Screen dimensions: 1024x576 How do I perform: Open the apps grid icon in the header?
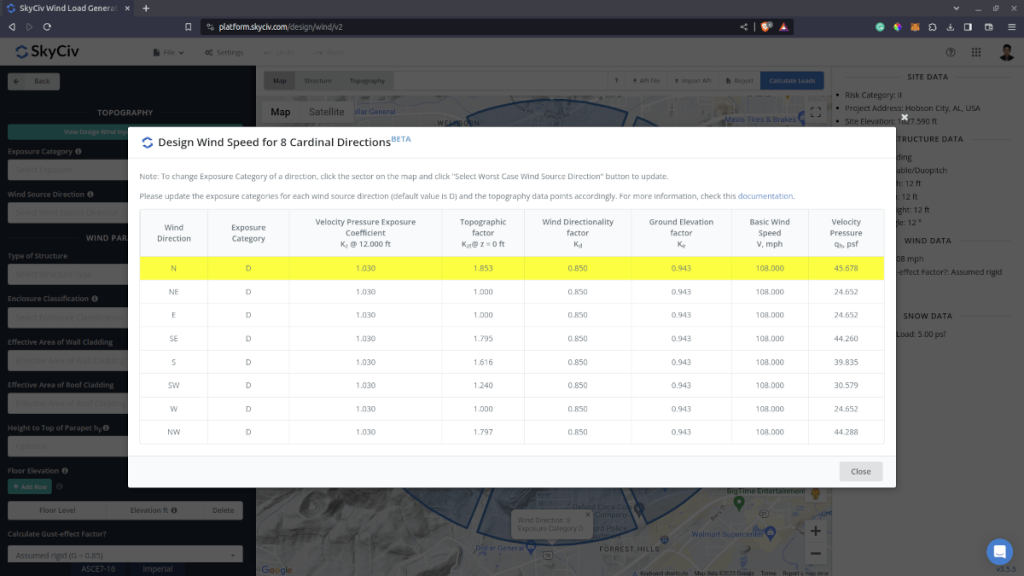(976, 52)
